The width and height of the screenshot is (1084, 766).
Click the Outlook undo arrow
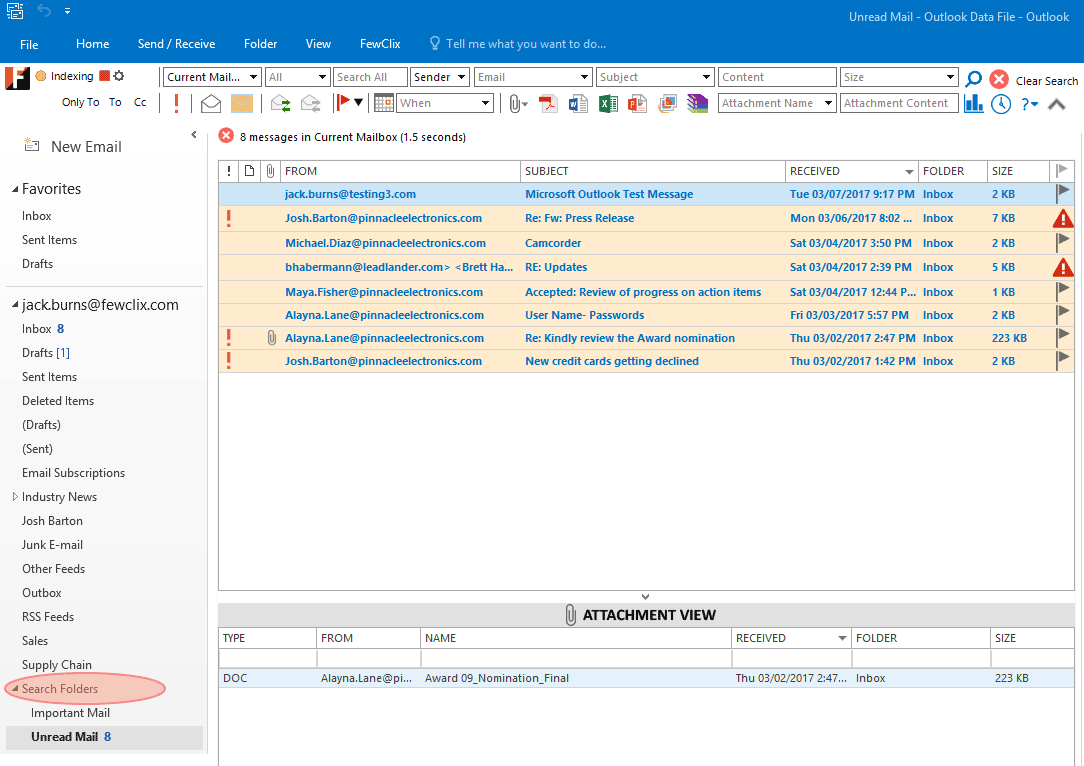point(44,10)
